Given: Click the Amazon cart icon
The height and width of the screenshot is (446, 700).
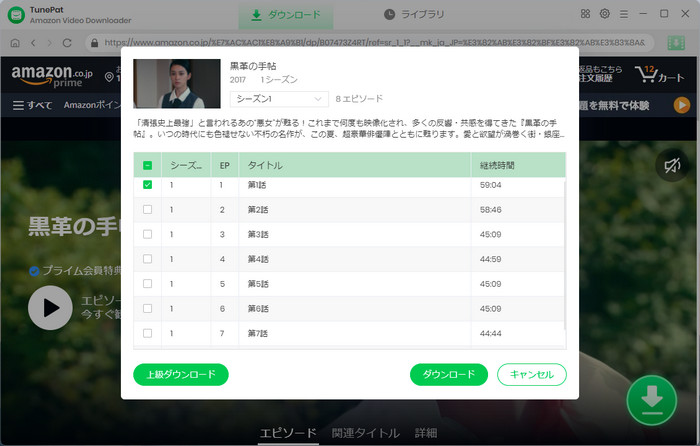Looking at the screenshot, I should [659, 75].
